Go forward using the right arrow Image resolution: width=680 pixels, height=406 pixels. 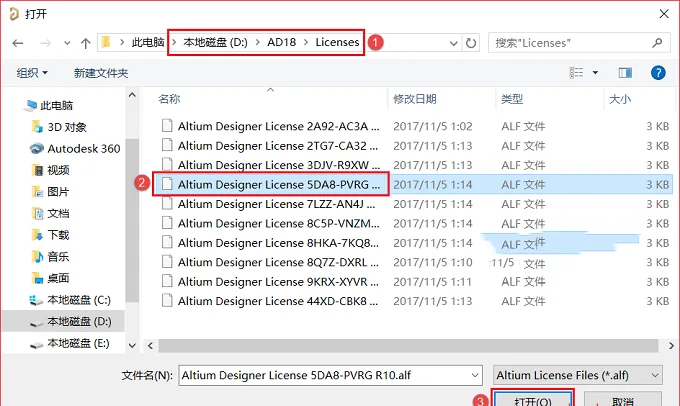(45, 43)
